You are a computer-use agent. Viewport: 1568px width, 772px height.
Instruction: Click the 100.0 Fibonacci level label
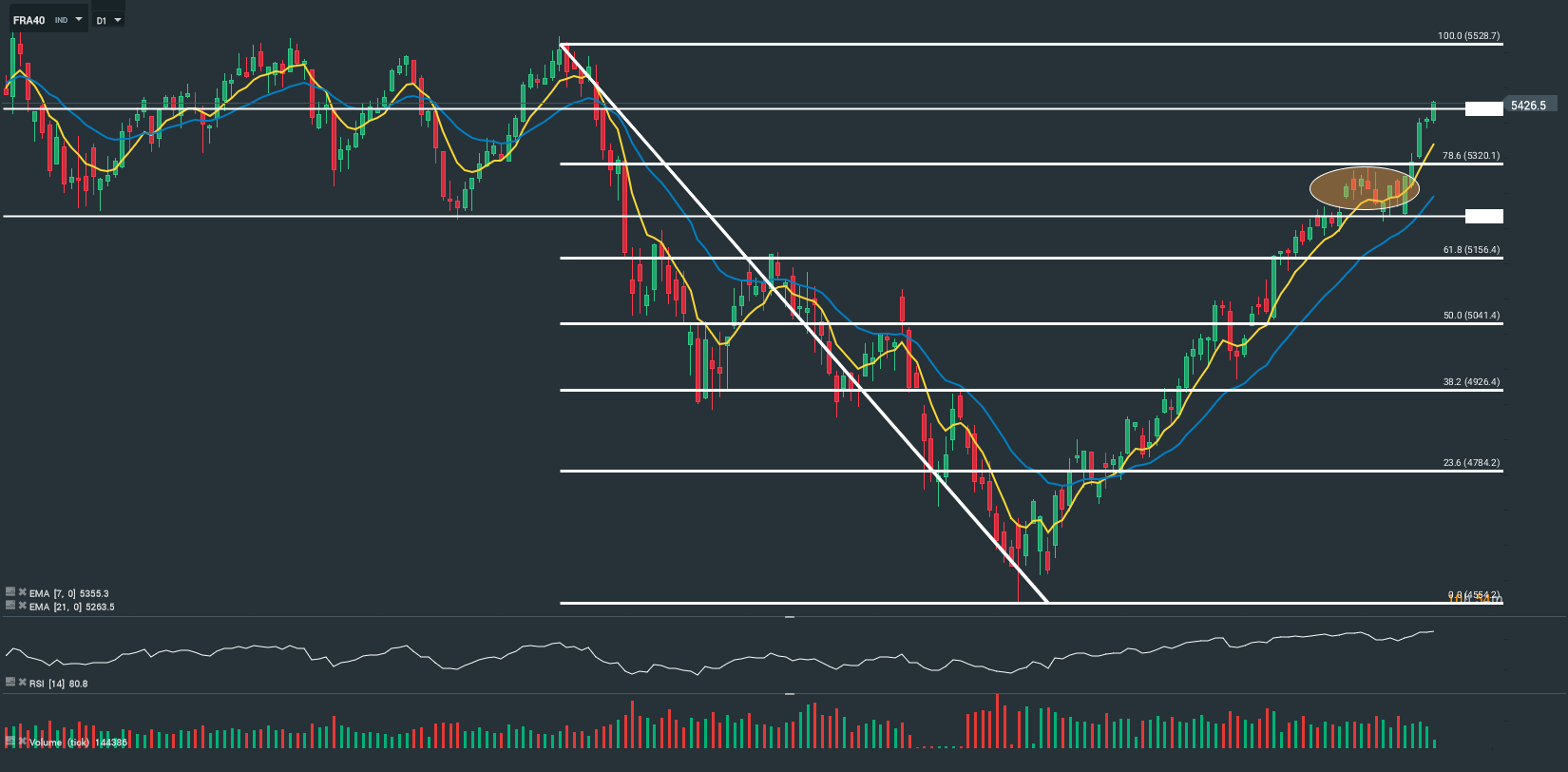[x=1468, y=36]
